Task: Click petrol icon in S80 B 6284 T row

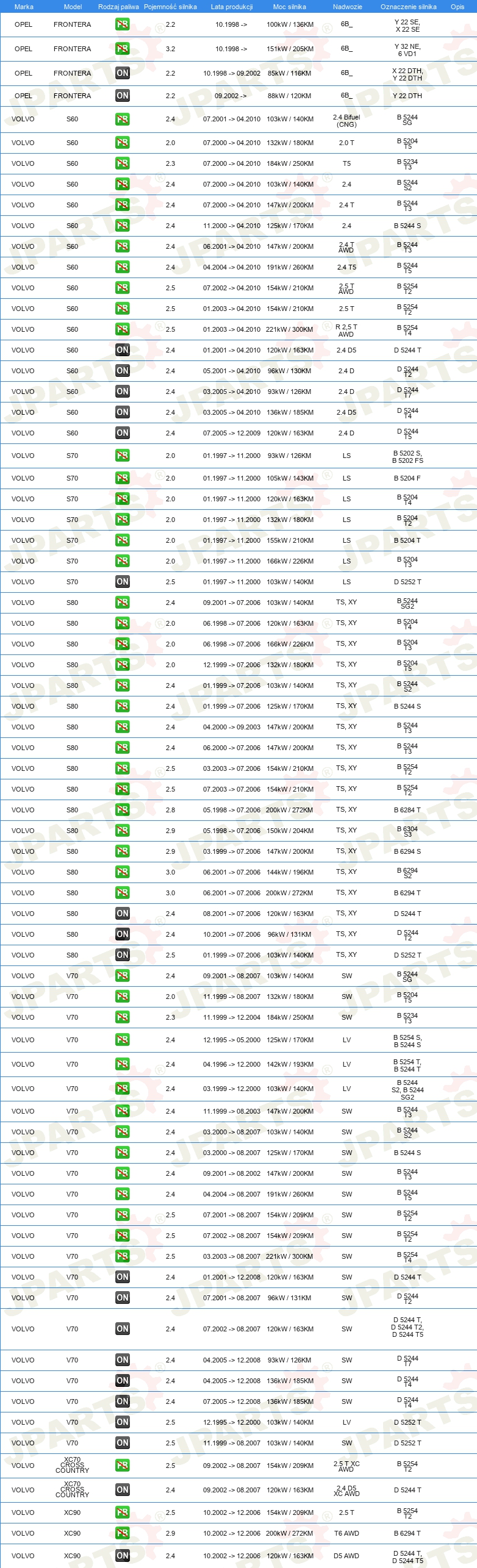Action: pos(122,810)
